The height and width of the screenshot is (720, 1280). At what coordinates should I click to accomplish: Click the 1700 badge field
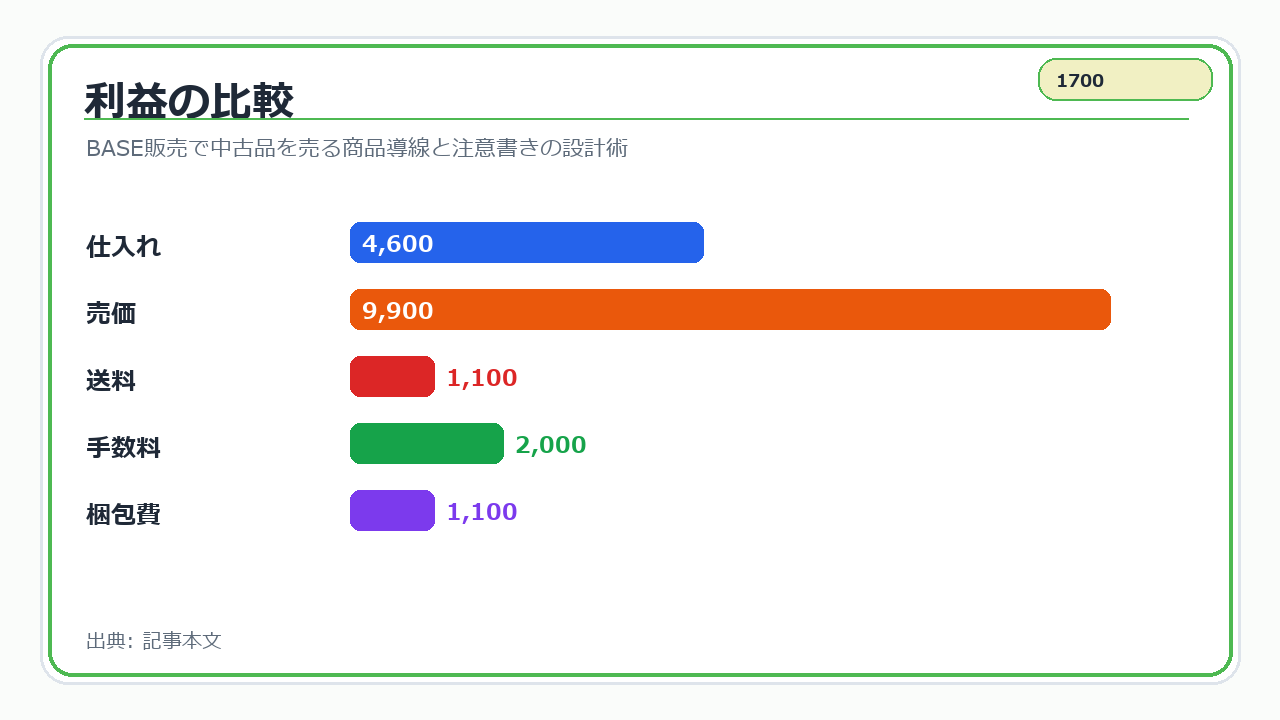coord(1125,80)
